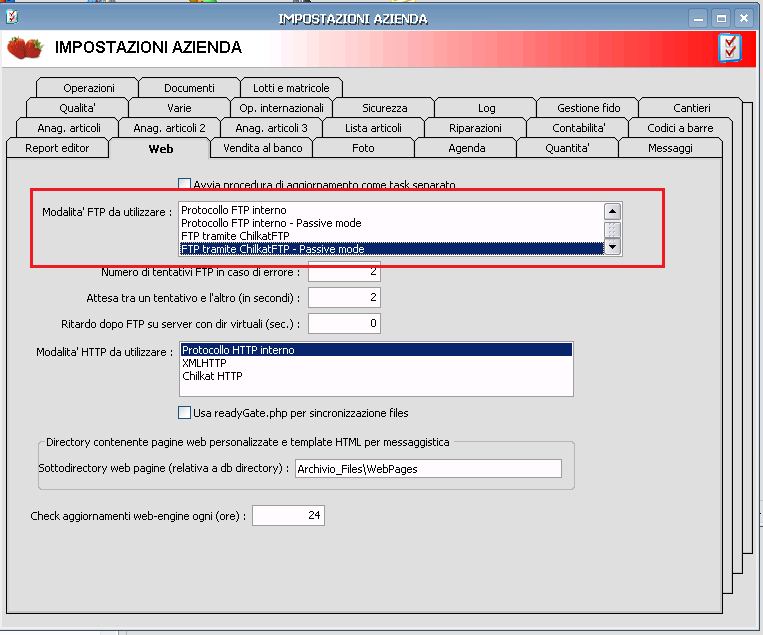Open the Messaggi tab
The image size is (763, 635).
[670, 148]
